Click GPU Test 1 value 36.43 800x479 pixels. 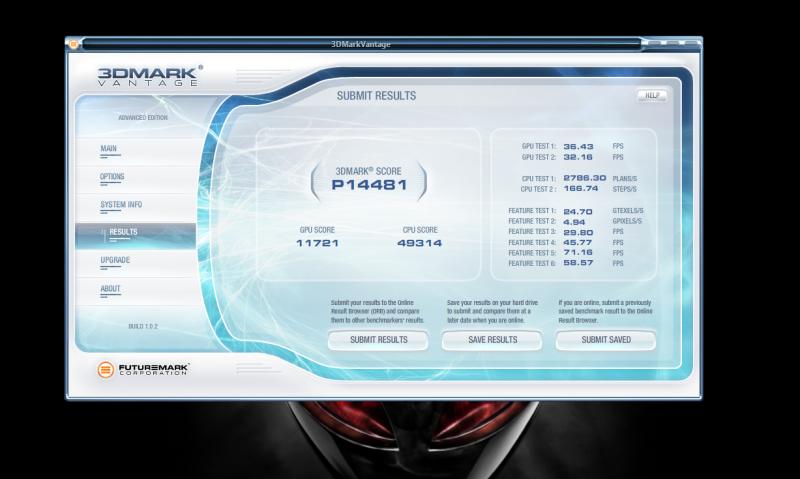[578, 146]
